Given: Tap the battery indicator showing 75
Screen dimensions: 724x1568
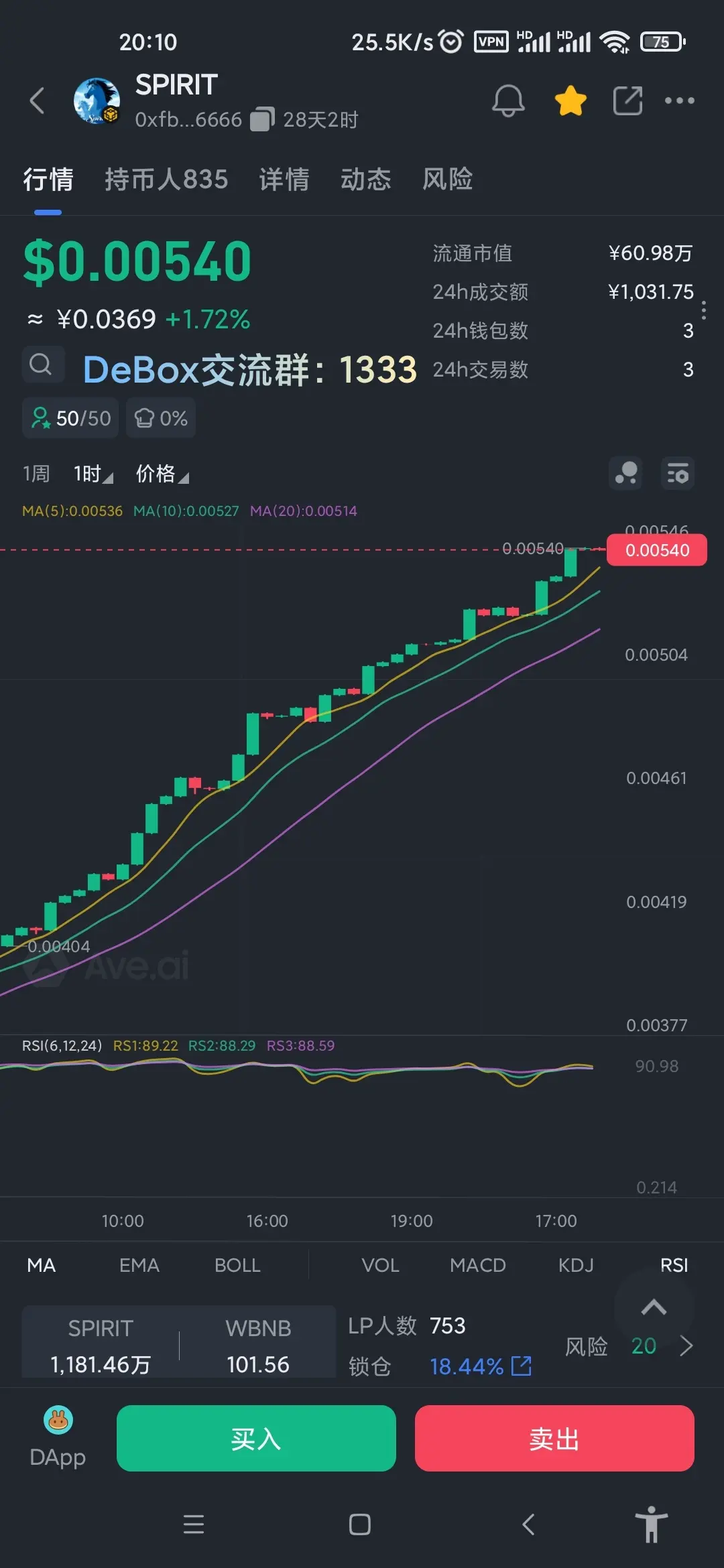Looking at the screenshot, I should click(662, 42).
